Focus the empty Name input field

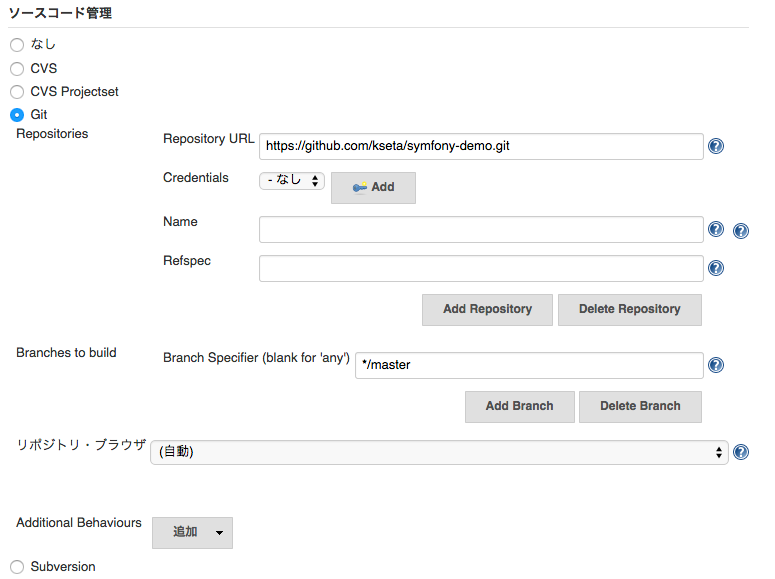[x=481, y=229]
